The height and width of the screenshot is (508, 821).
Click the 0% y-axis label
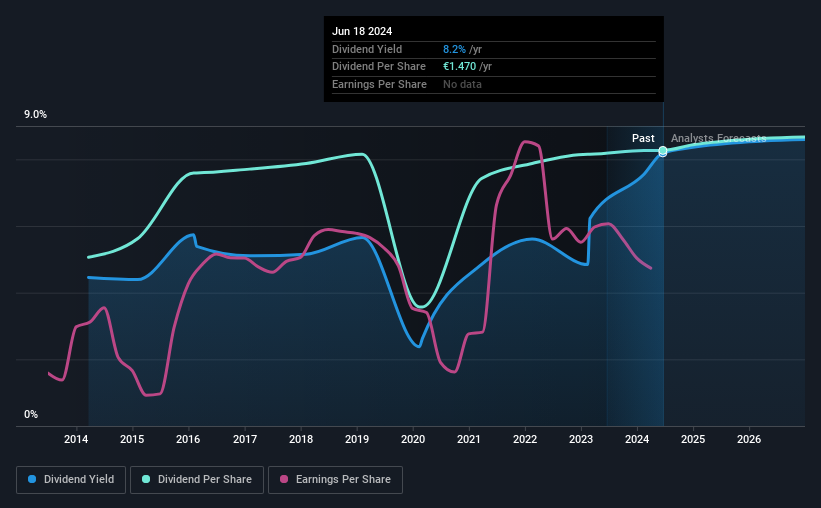(x=31, y=414)
